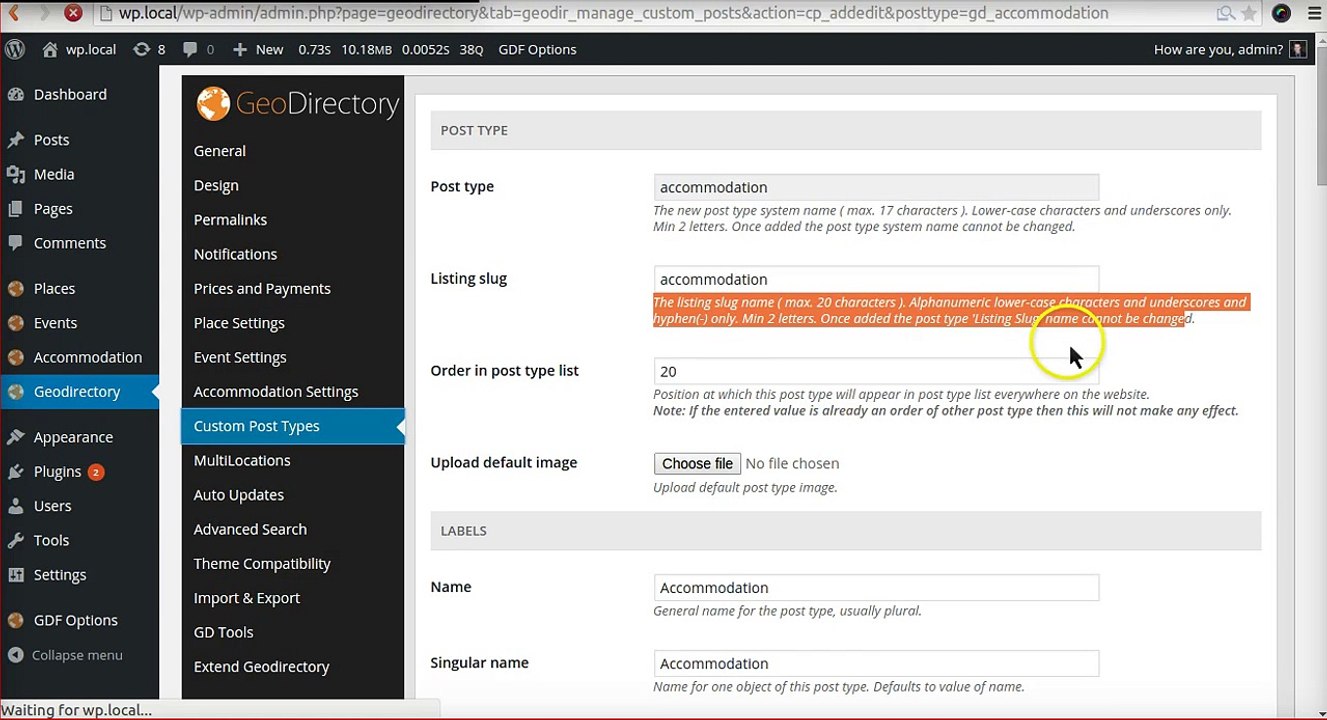Screen dimensions: 1327x720
Task: Click the Singular name input field
Action: coord(876,663)
